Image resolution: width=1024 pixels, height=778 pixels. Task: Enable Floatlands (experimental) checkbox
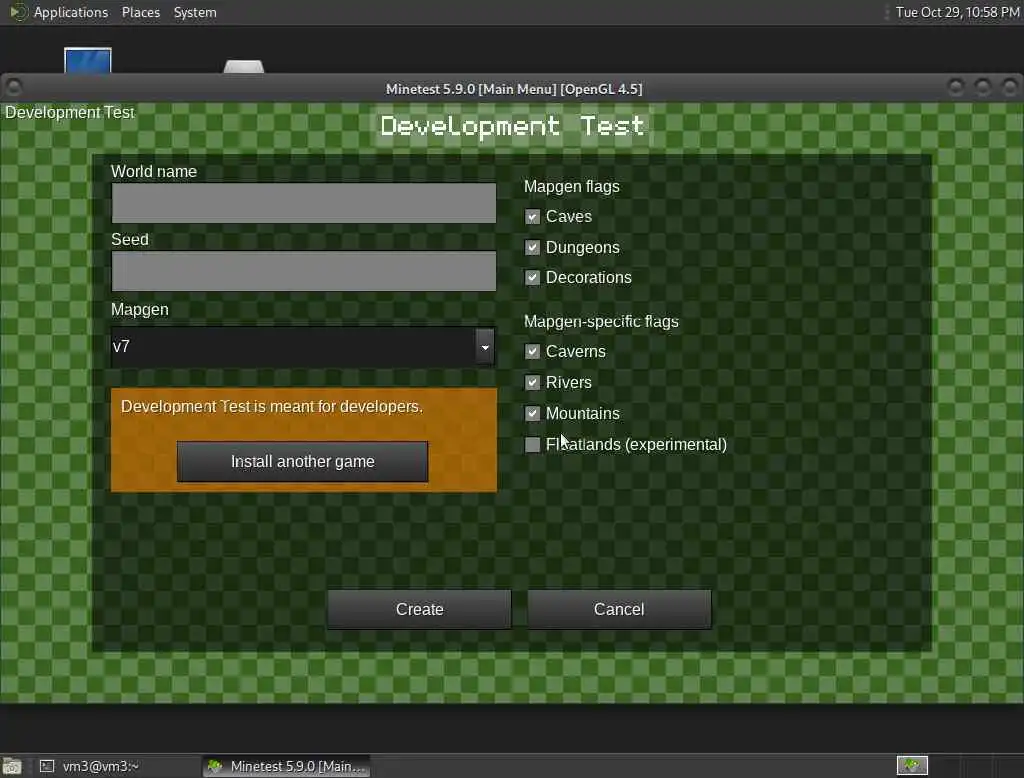532,445
